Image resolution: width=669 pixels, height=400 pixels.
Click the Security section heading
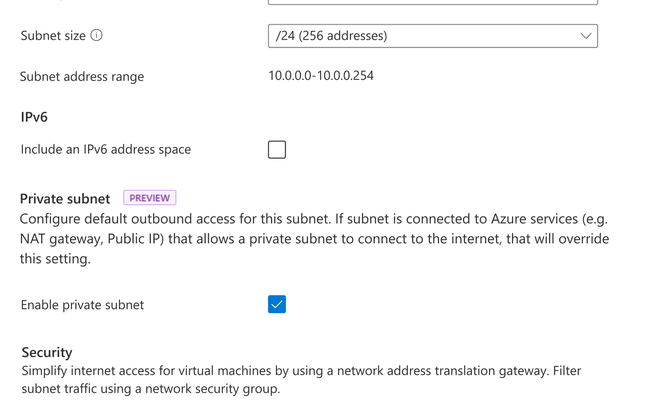pos(47,352)
